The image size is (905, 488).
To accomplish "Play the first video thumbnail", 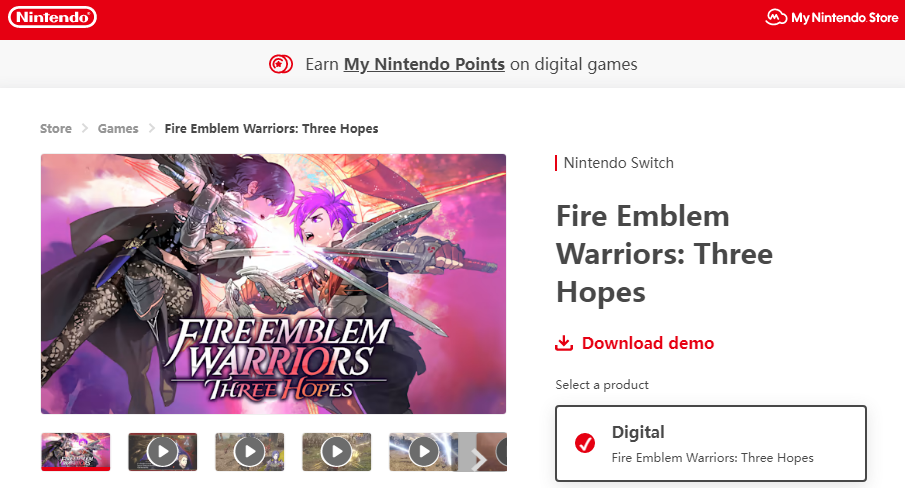I will (x=162, y=452).
